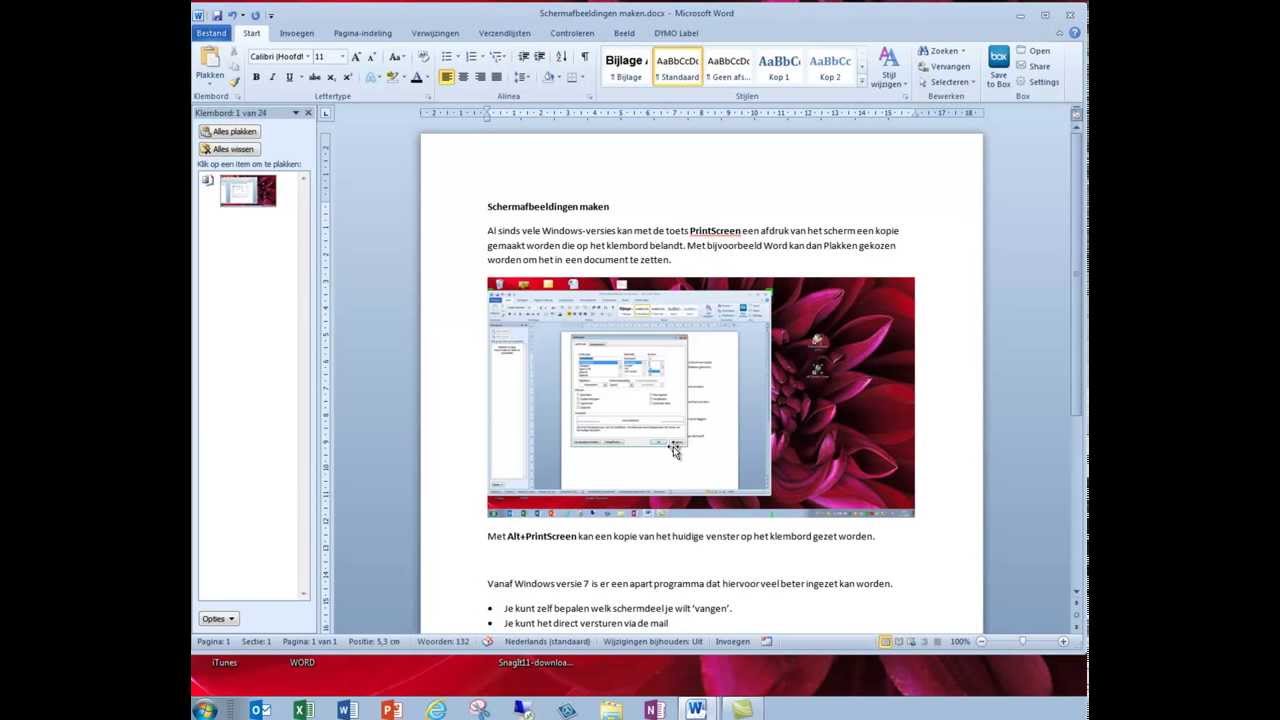The width and height of the screenshot is (1280, 720).
Task: Open the font name dropdown
Action: pyautogui.click(x=308, y=57)
